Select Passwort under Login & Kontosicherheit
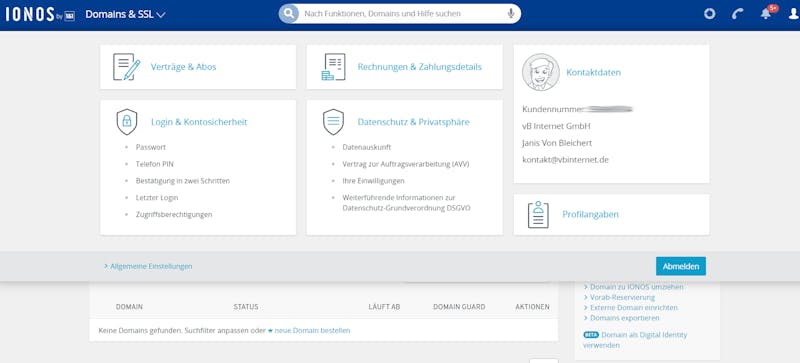 151,147
